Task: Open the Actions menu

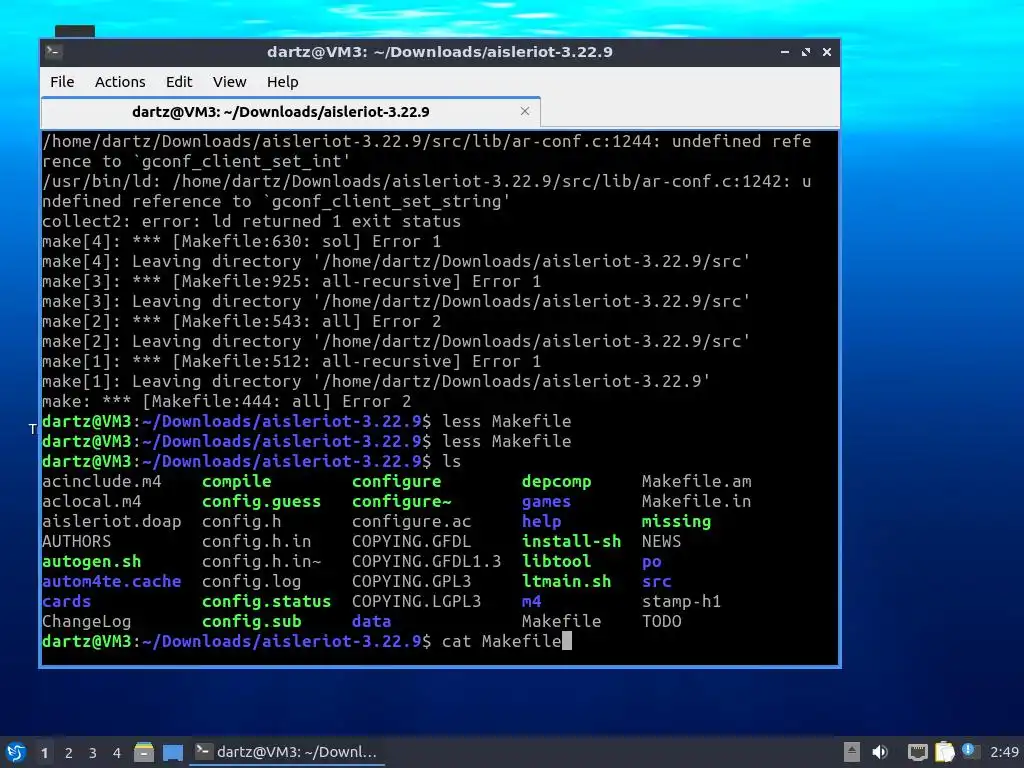Action: pyautogui.click(x=120, y=82)
